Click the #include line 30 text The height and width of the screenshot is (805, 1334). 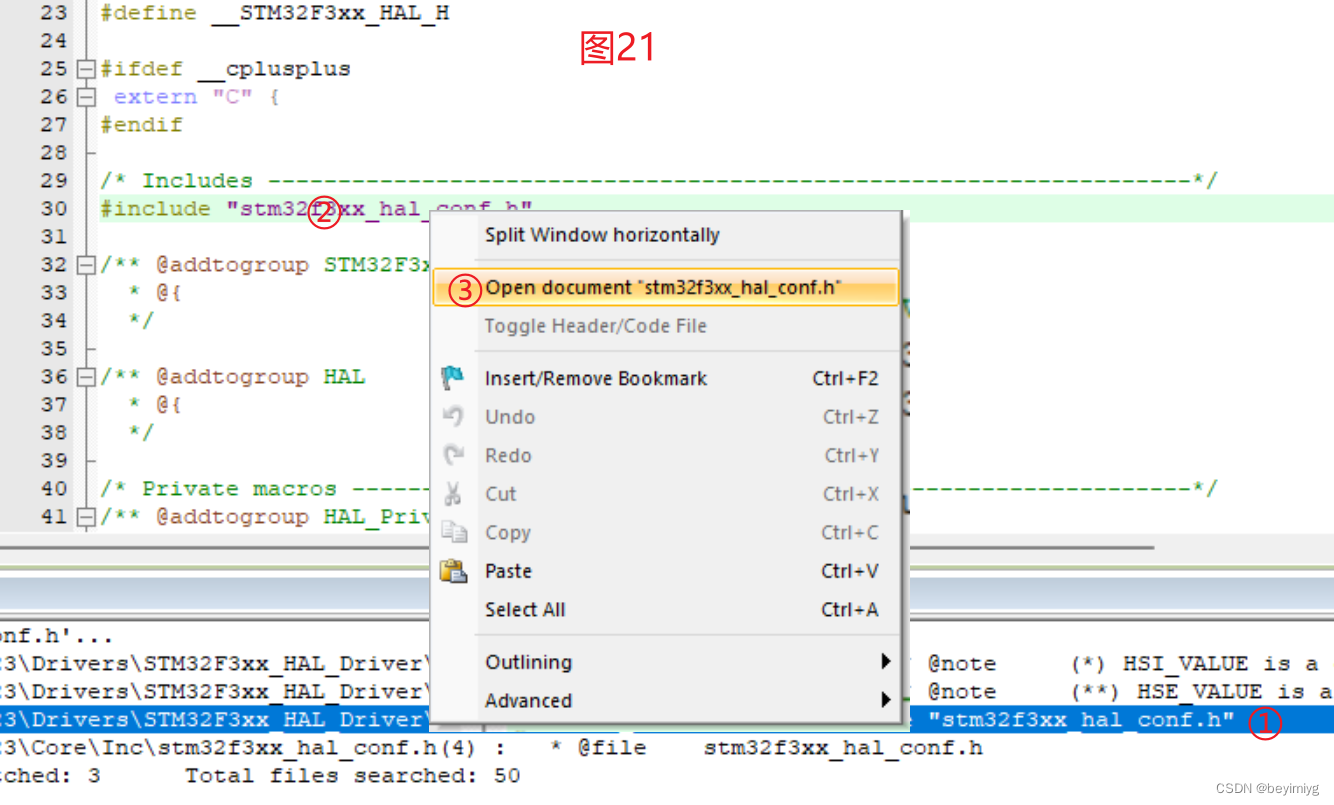click(x=316, y=208)
